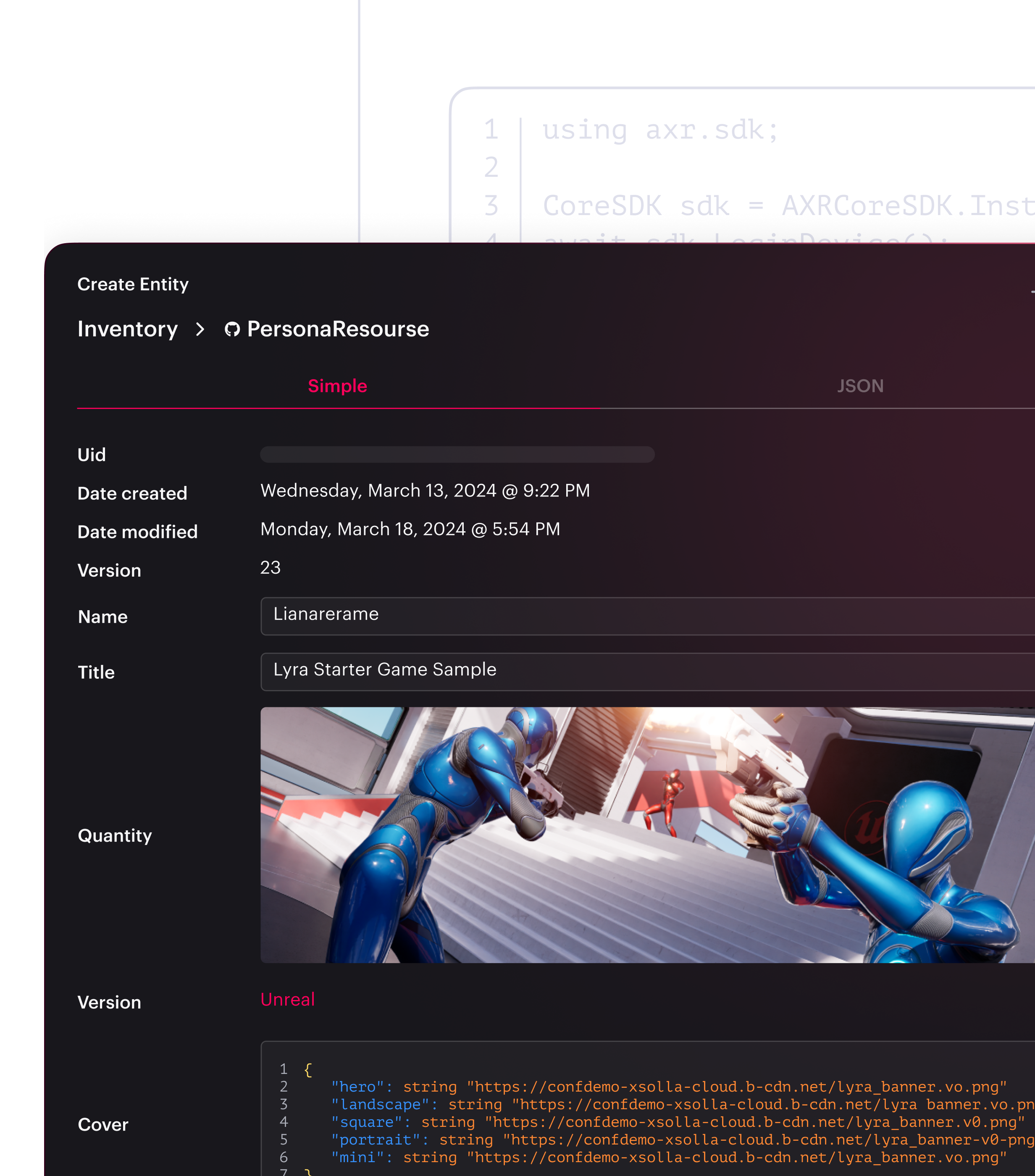Click the "mini" line in cover JSON

pos(669,1158)
